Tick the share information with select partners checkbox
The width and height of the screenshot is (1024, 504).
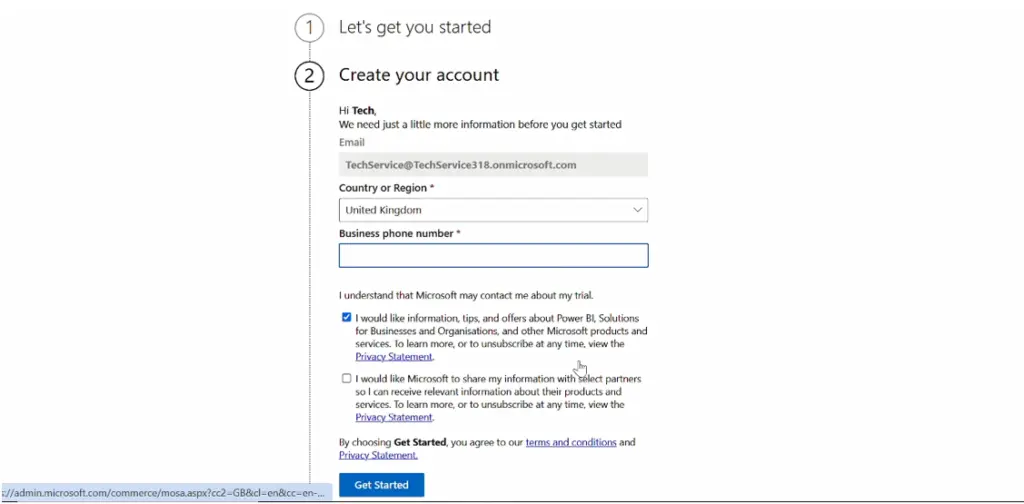click(x=346, y=378)
